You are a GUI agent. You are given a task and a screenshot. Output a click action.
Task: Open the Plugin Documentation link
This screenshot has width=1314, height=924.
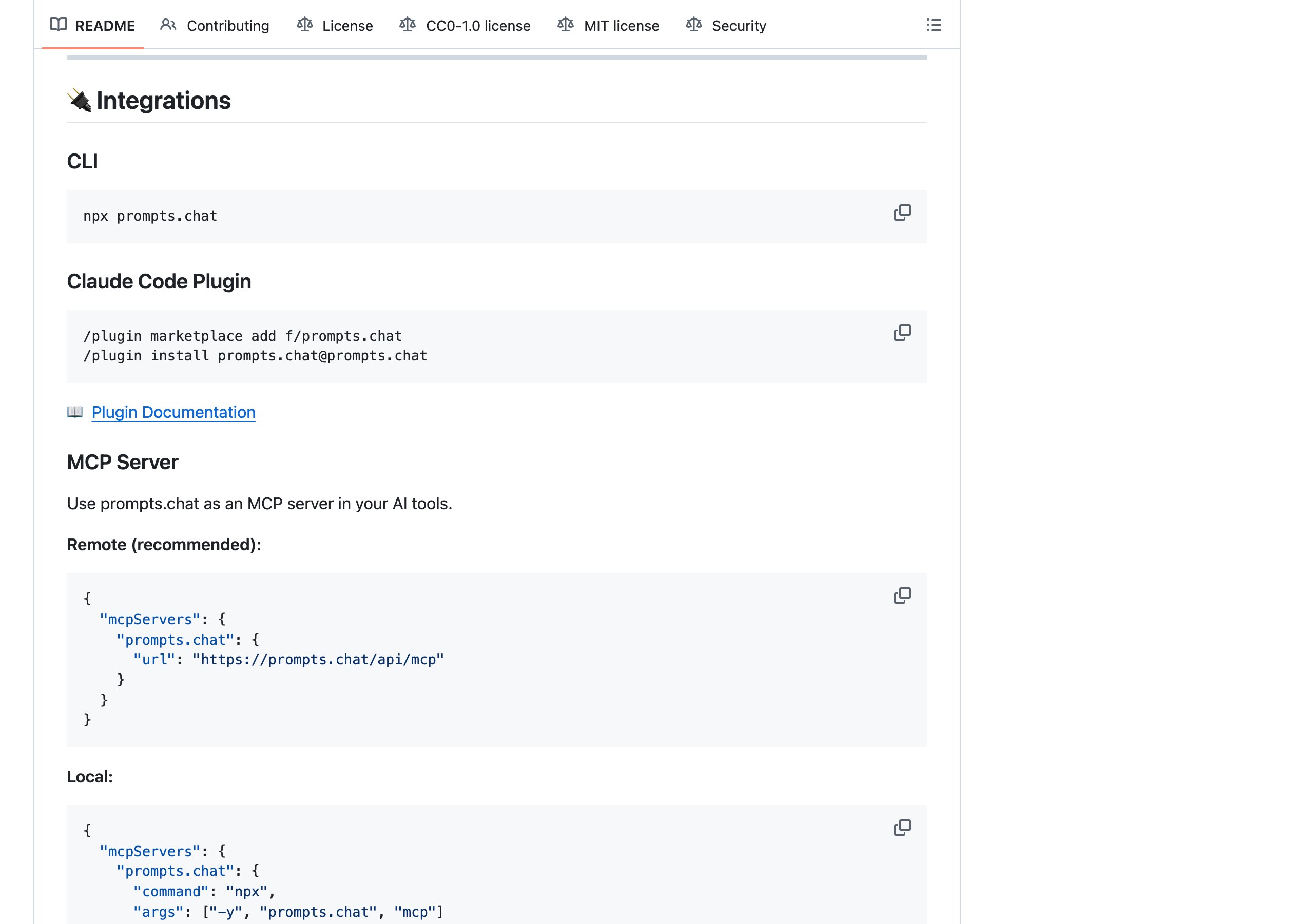pyautogui.click(x=173, y=412)
